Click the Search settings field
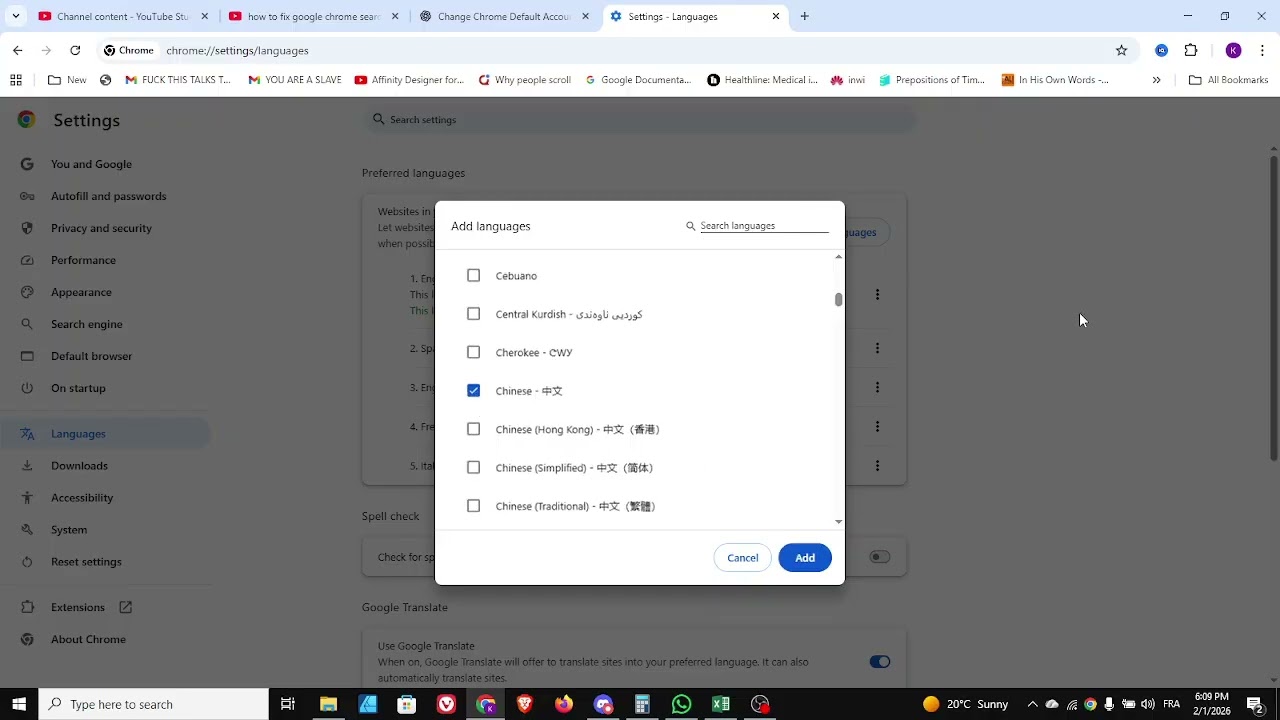This screenshot has height=720, width=1280. click(640, 119)
